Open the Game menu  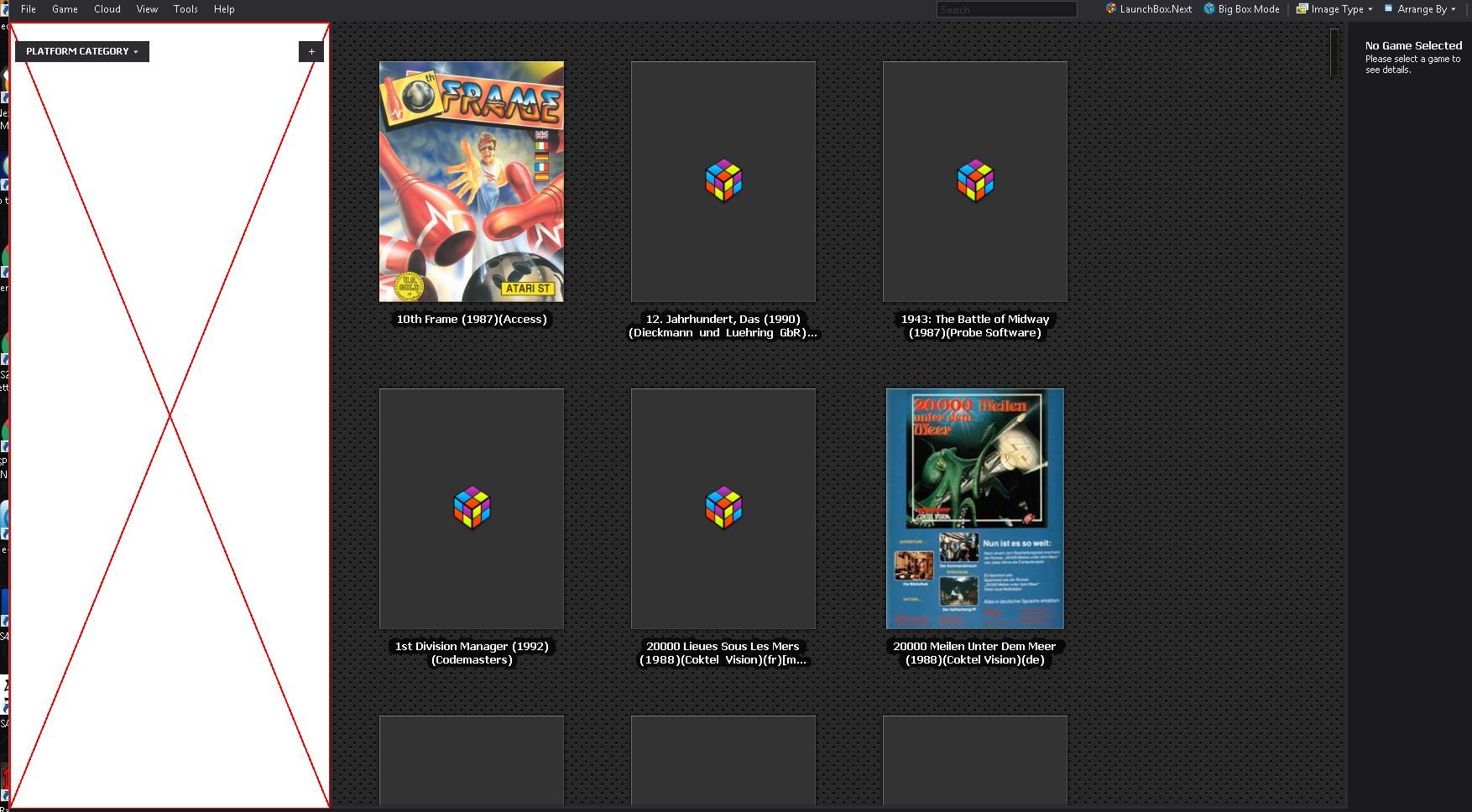pos(65,9)
